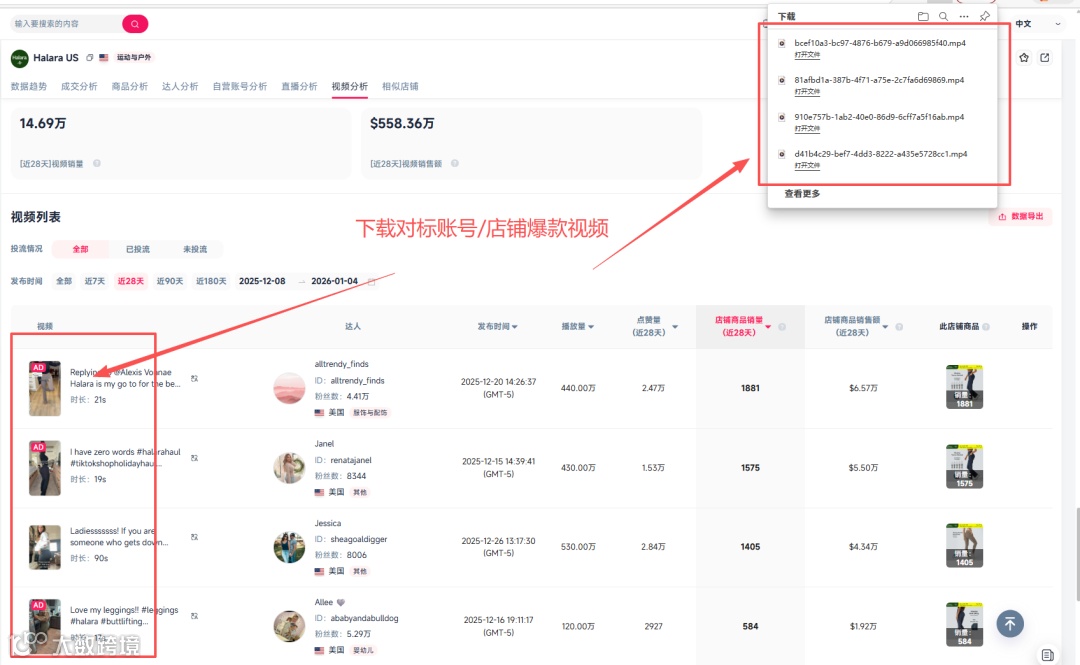
Task: Click translate icon for Jessica's video
Action: tap(194, 537)
